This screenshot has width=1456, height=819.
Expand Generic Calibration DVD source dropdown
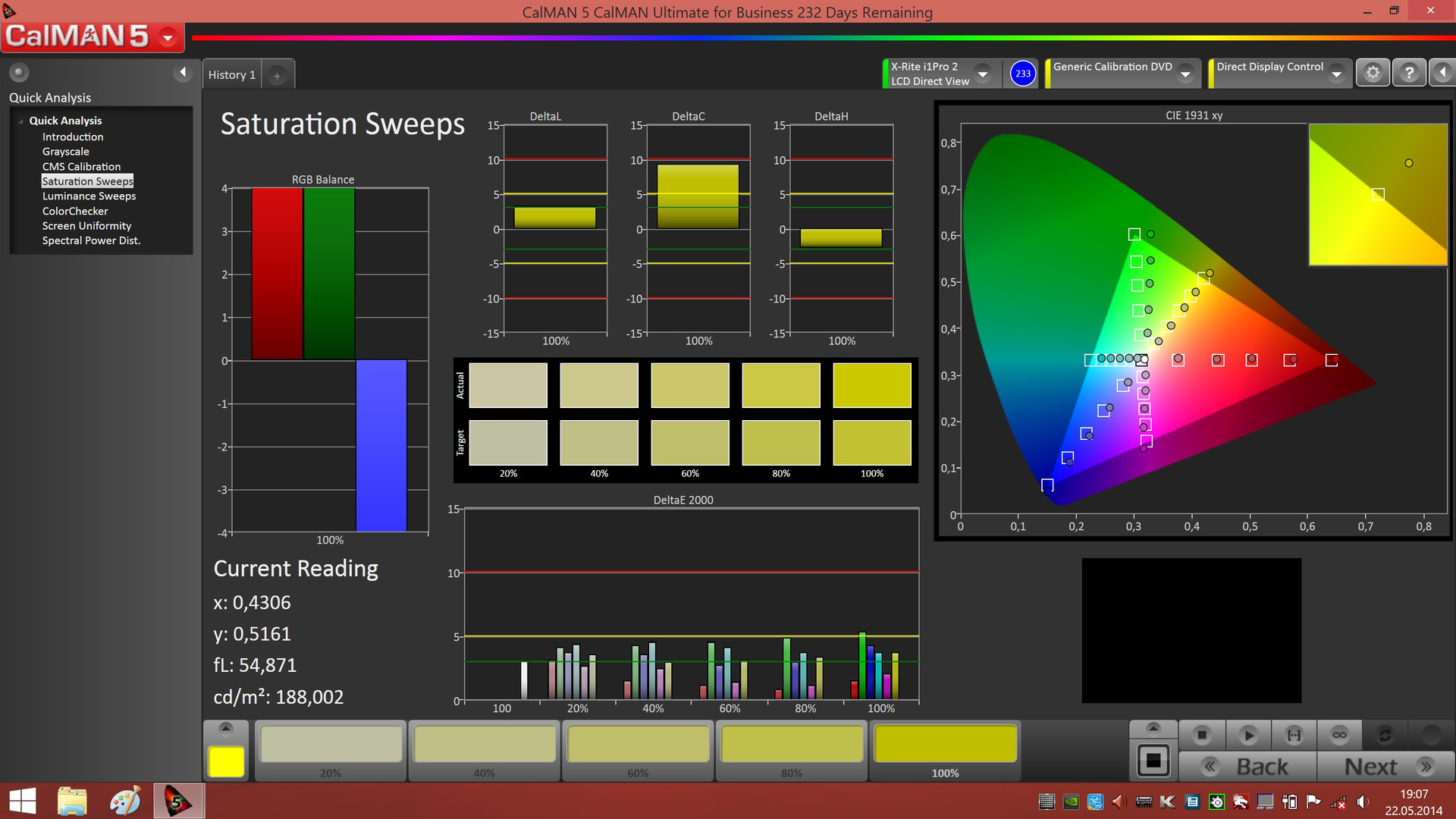(x=1185, y=74)
